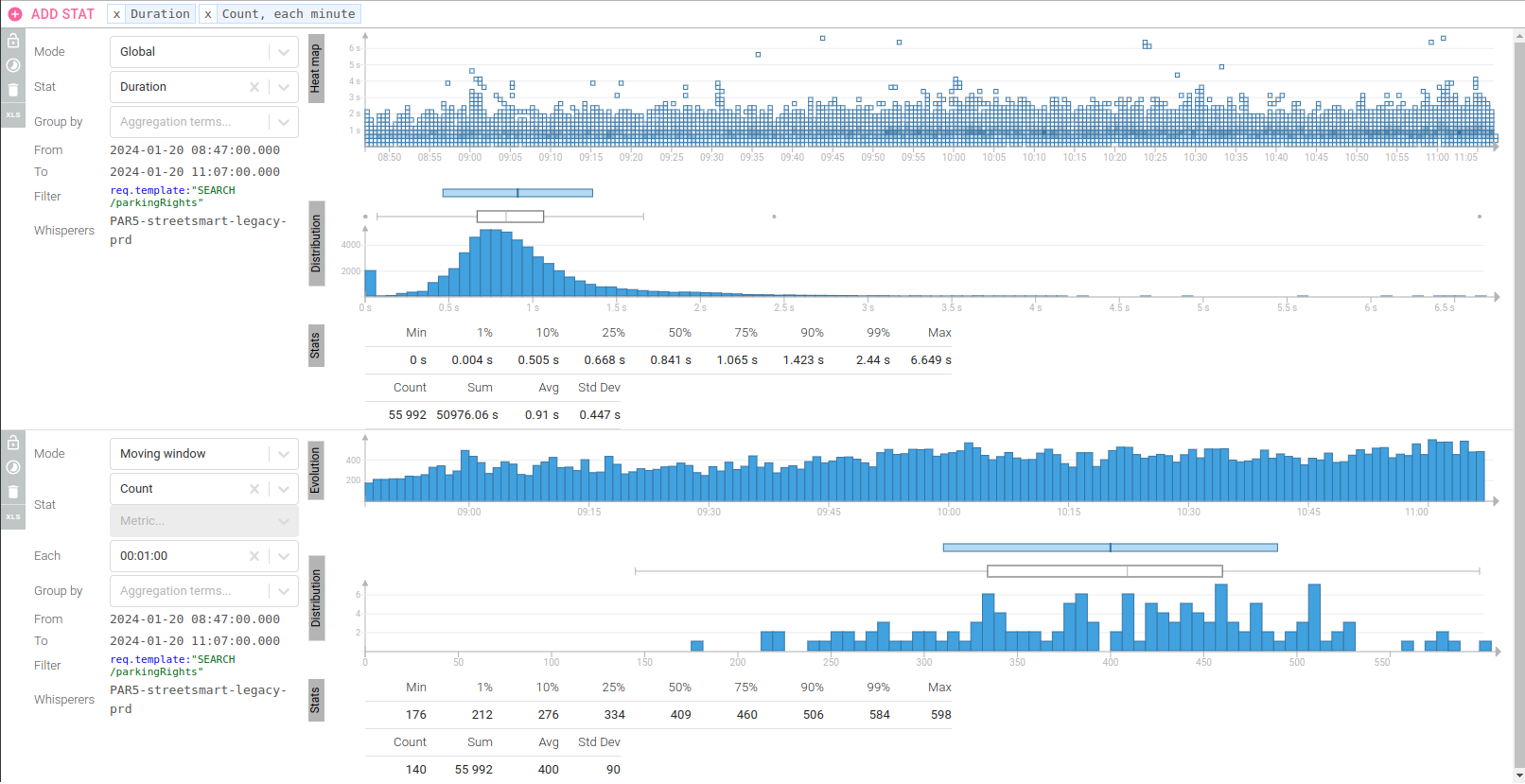Click the 55 992 duration Count value

click(408, 415)
